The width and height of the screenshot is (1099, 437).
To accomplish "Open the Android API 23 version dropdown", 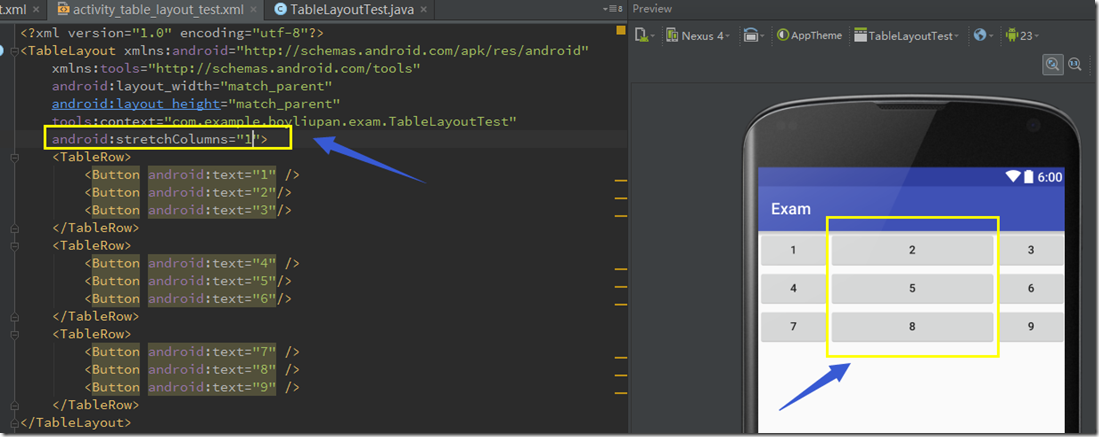I will tap(1022, 36).
